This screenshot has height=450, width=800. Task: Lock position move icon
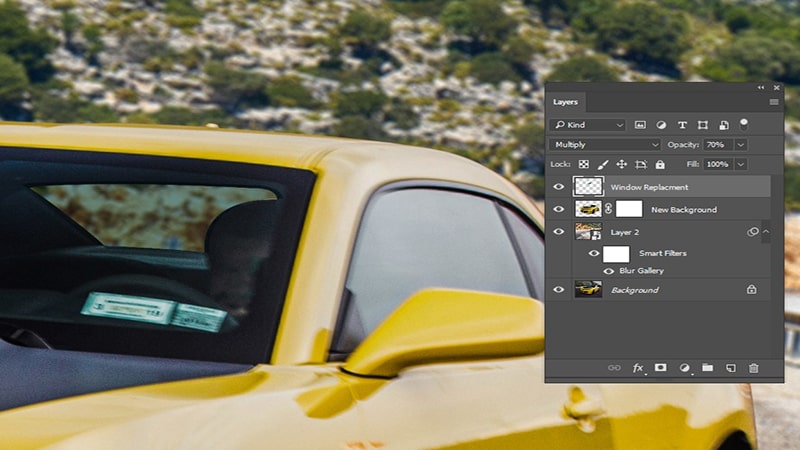[621, 164]
